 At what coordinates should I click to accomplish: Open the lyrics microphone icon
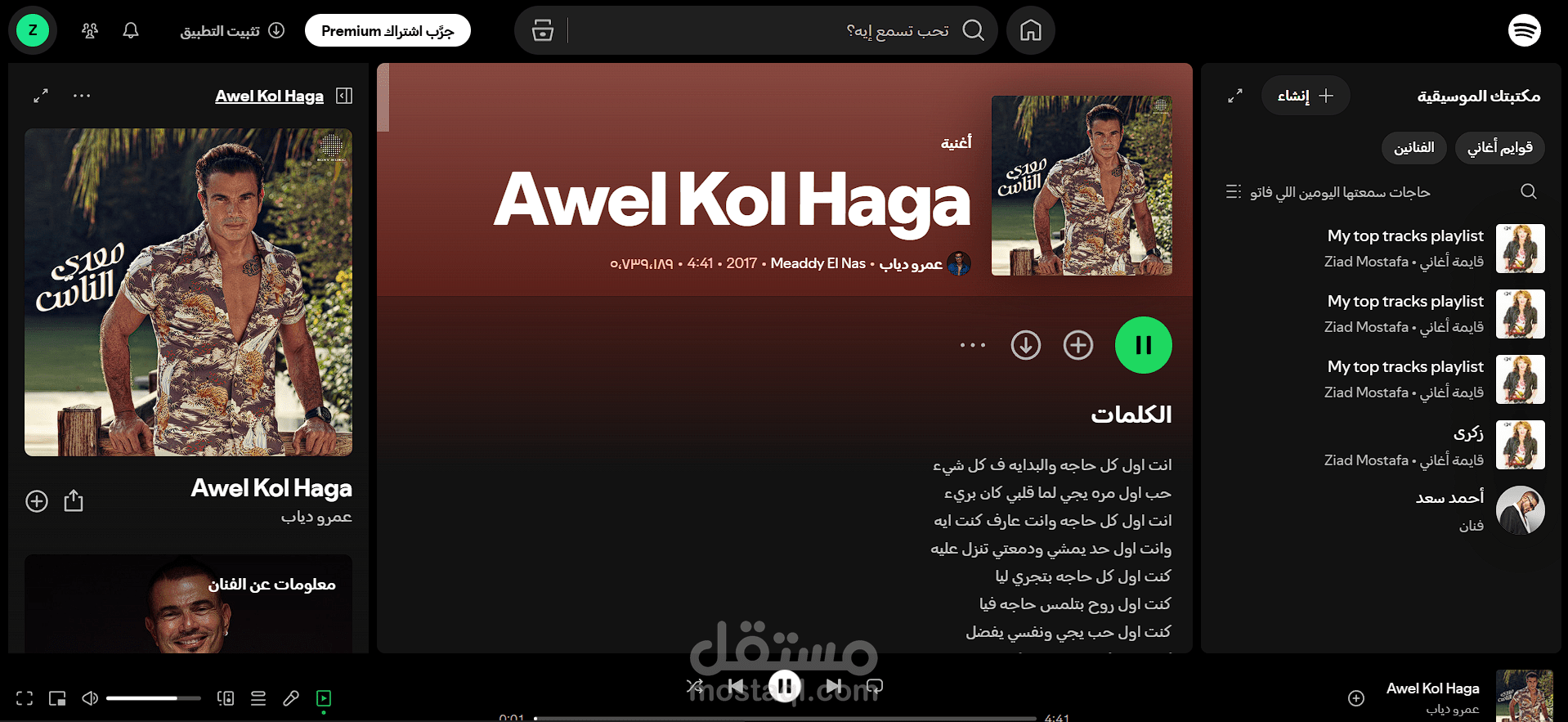[291, 698]
